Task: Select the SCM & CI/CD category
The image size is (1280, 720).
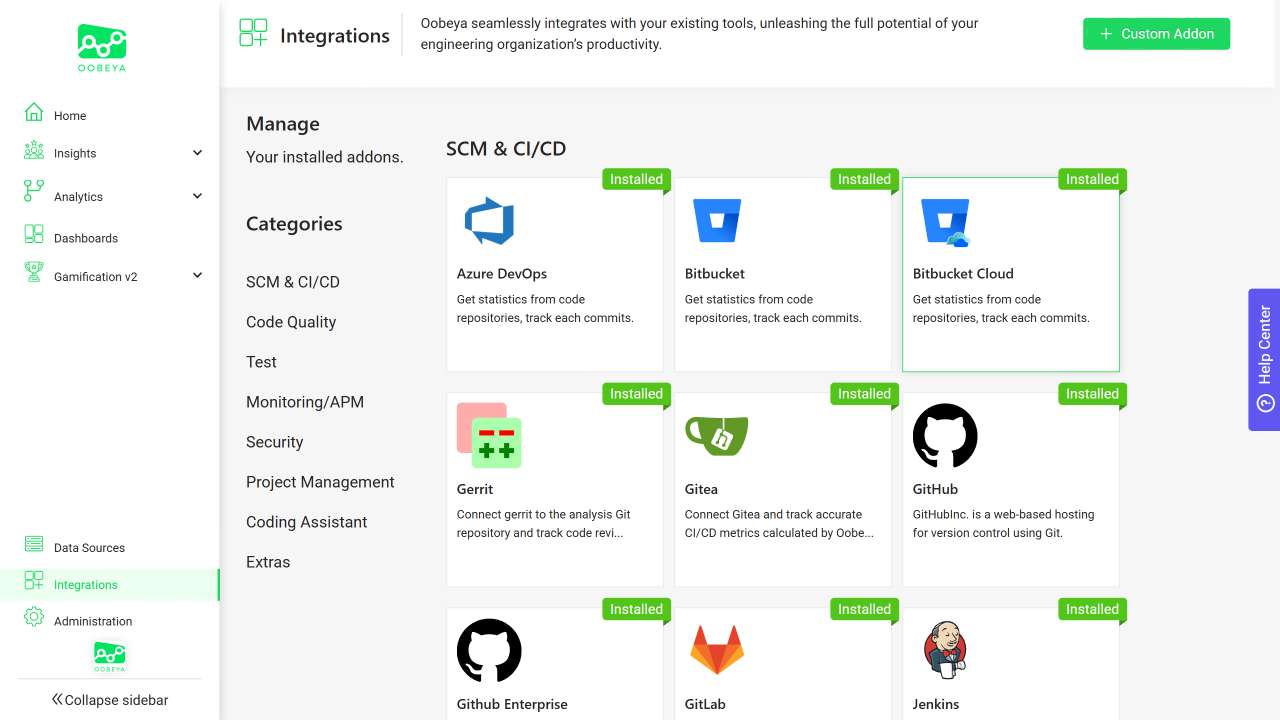Action: (293, 282)
